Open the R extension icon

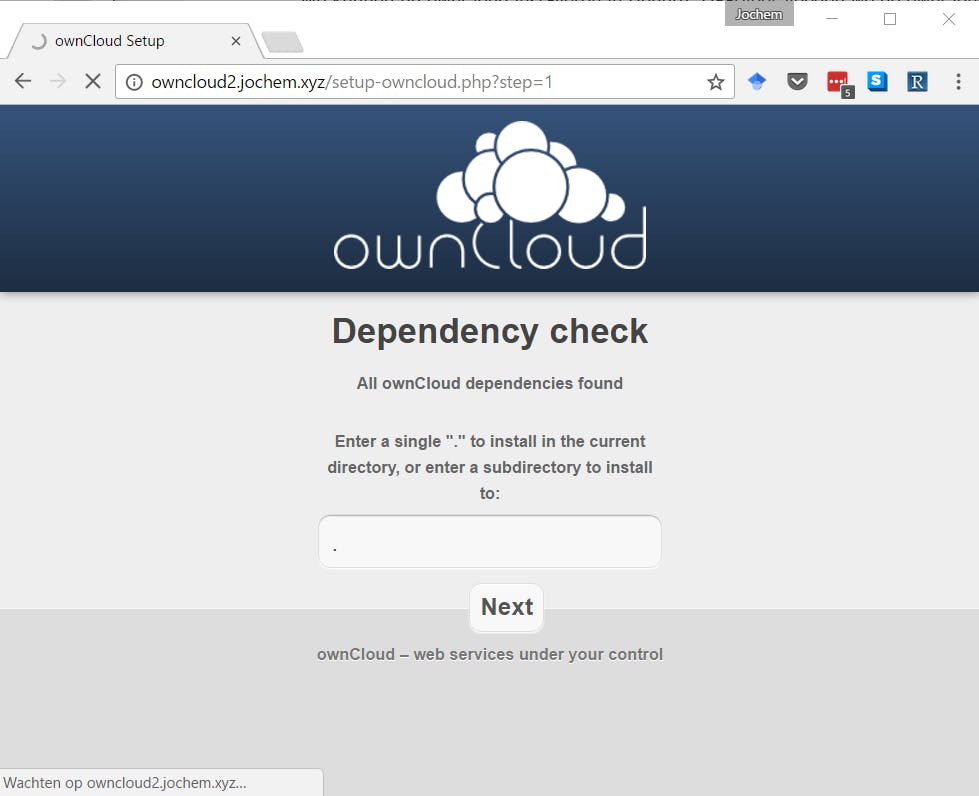pos(917,82)
